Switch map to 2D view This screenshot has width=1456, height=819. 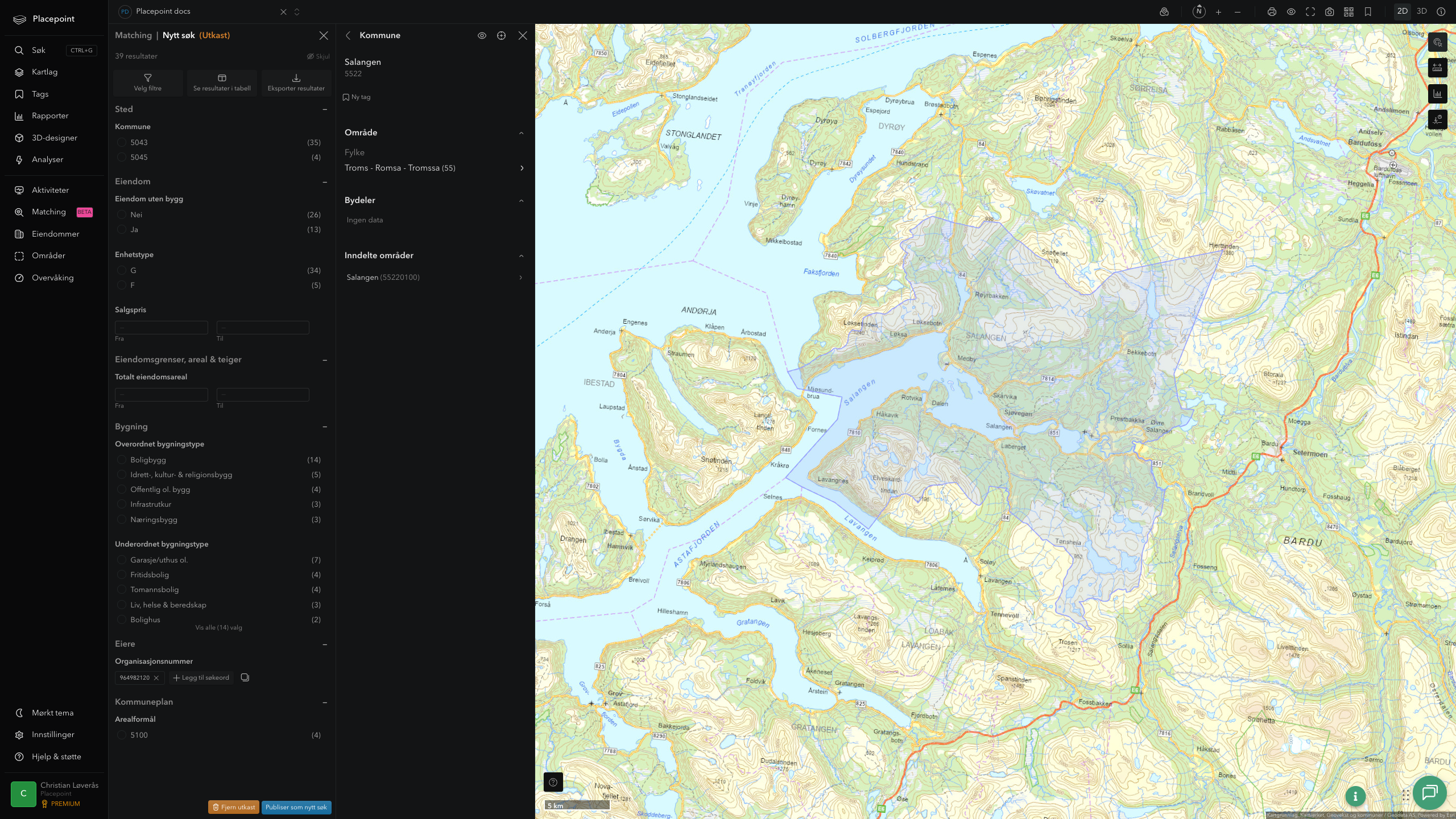click(1403, 11)
